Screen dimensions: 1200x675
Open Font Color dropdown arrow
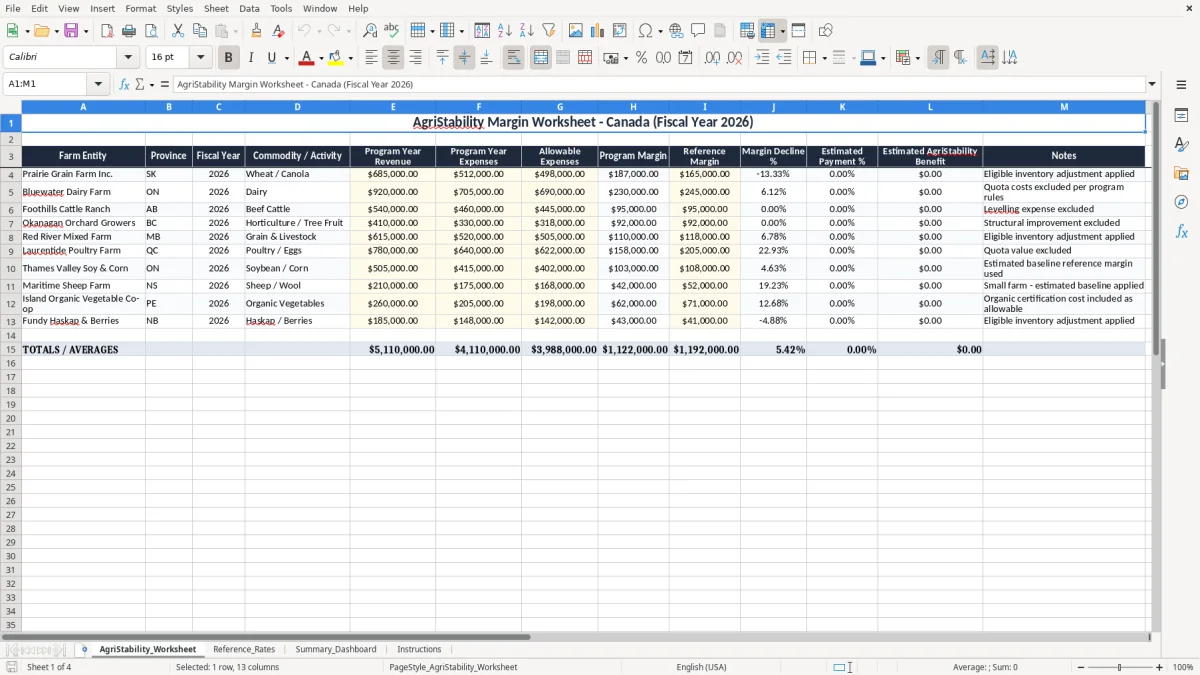321,57
